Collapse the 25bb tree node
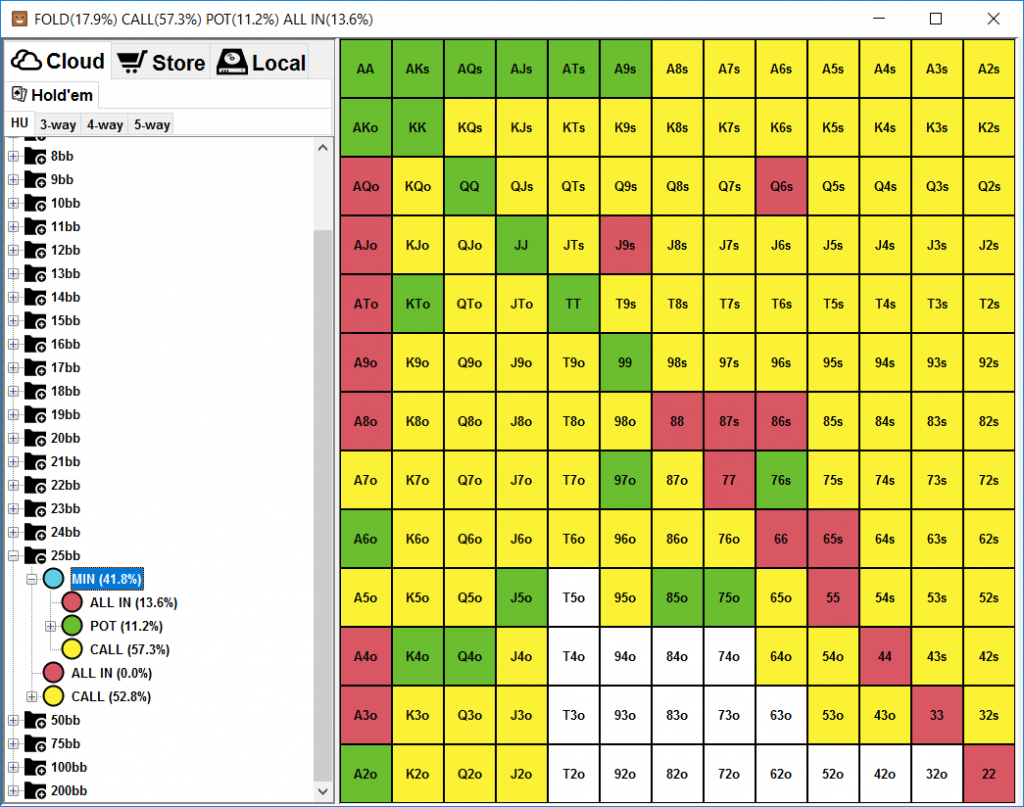This screenshot has width=1024, height=807. point(13,556)
